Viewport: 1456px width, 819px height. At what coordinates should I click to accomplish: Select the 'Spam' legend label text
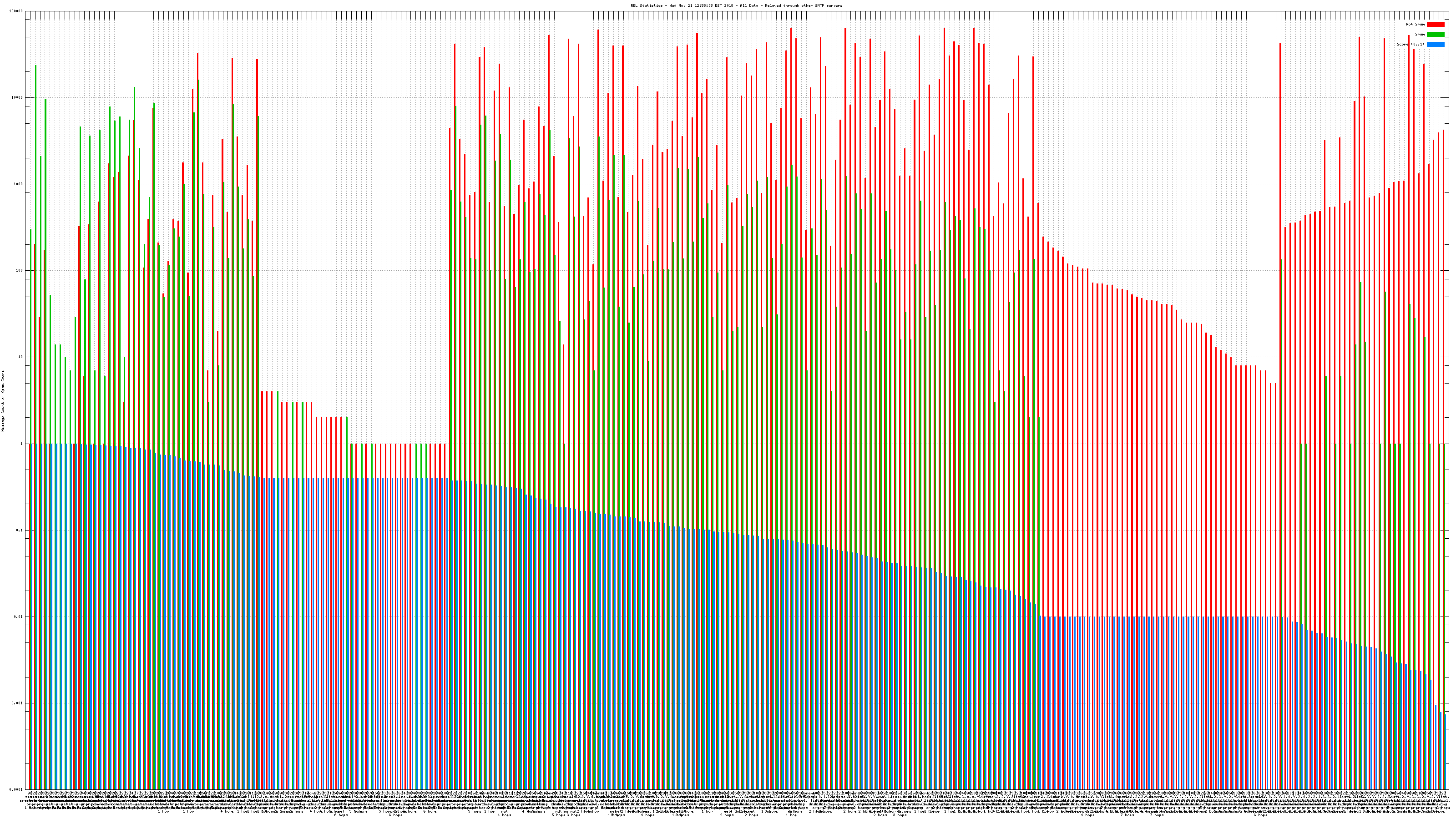click(1420, 35)
